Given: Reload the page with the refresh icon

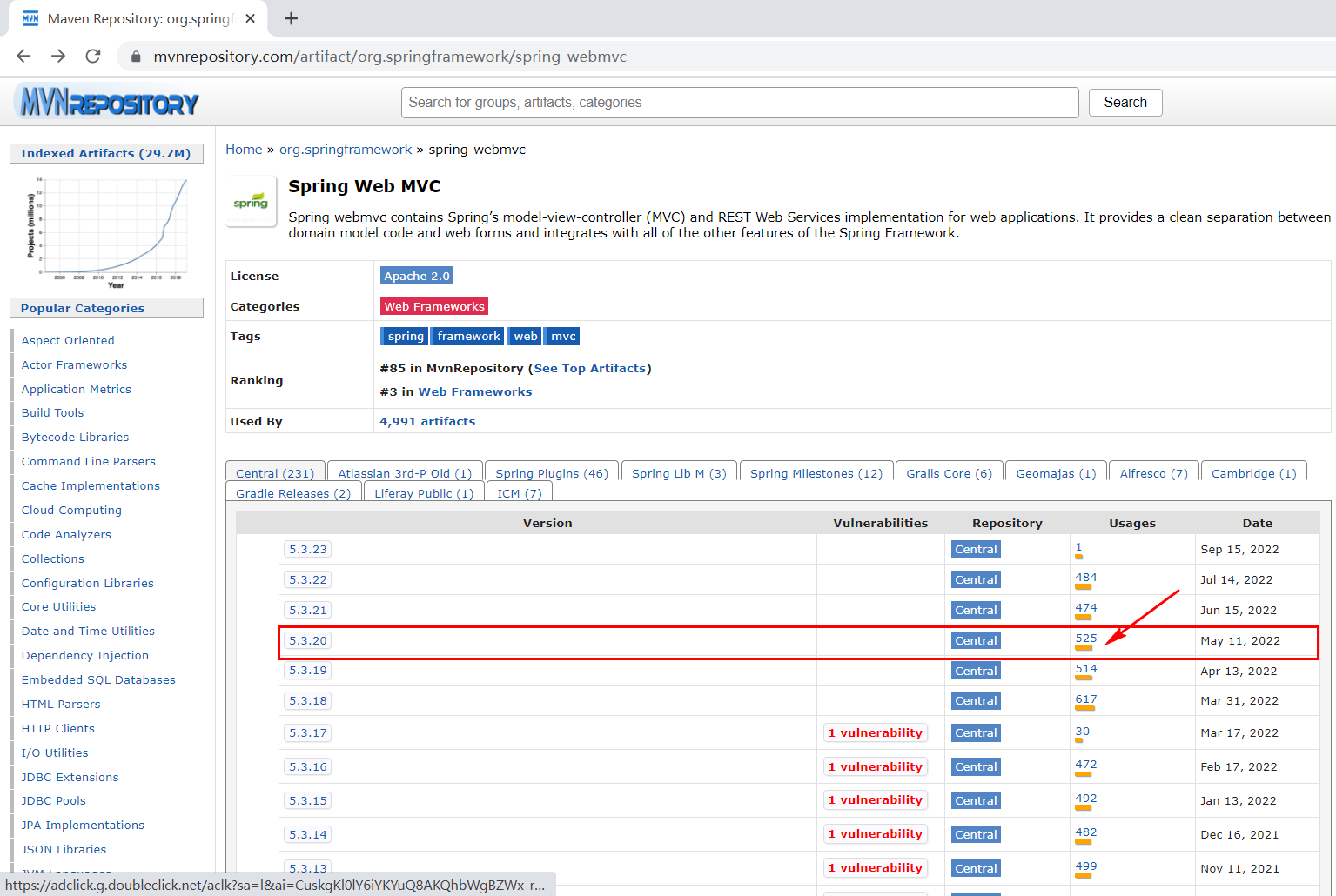Looking at the screenshot, I should [93, 56].
